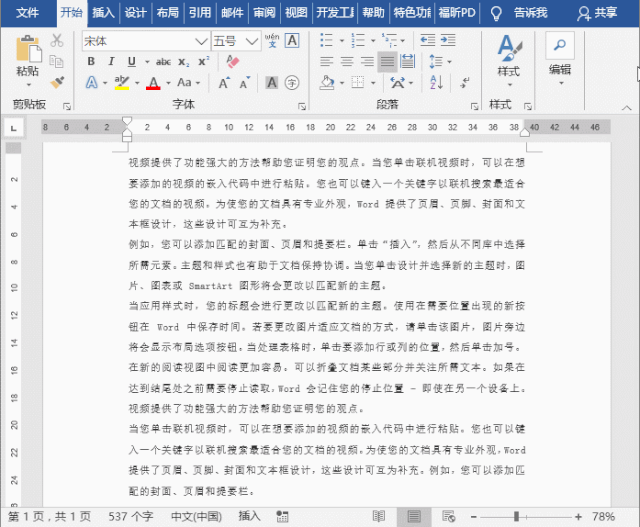
Task: Decrease font size with shrink font
Action: pyautogui.click(x=244, y=83)
